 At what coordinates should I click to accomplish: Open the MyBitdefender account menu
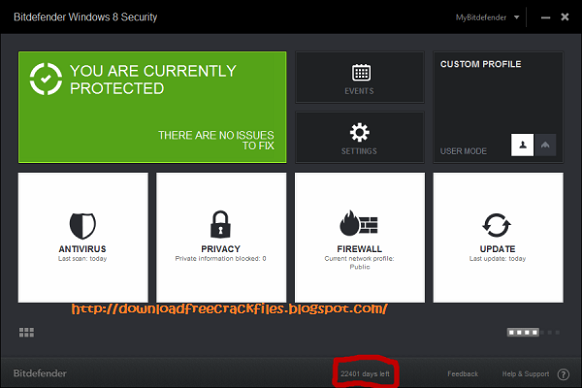(481, 17)
